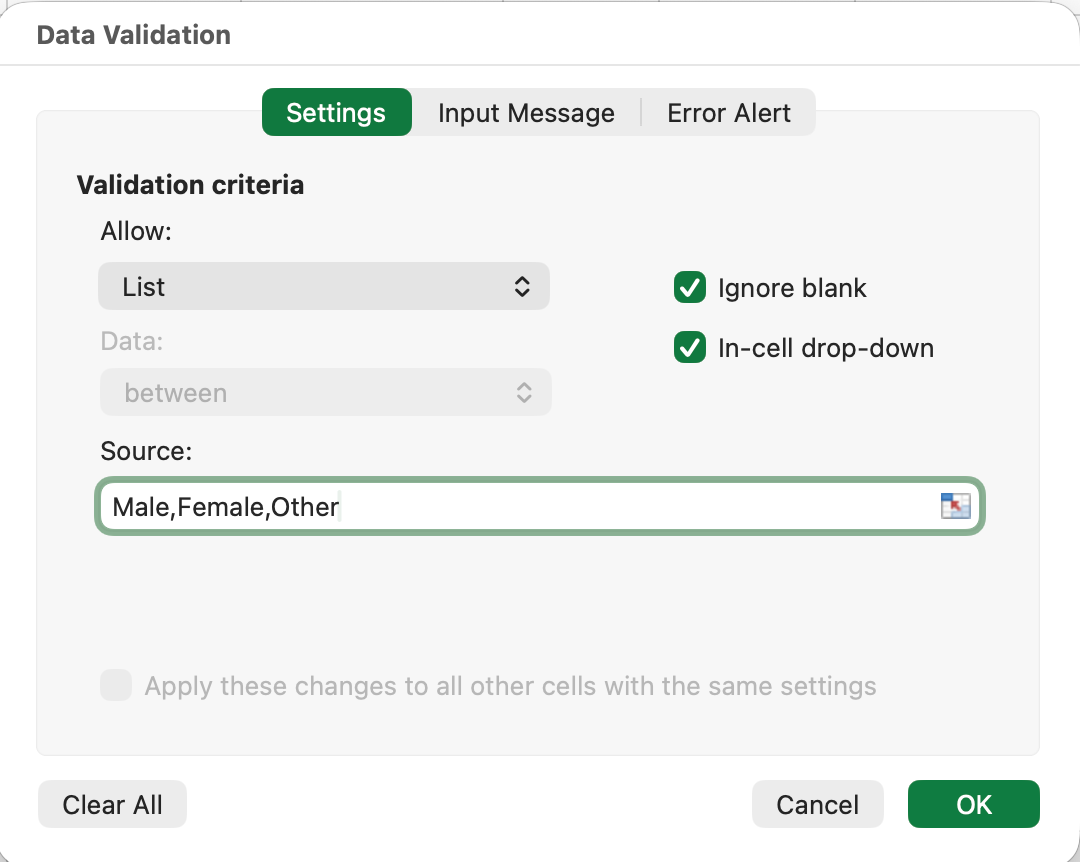Confirm validation with the OK button
The image size is (1080, 862).
(x=973, y=805)
